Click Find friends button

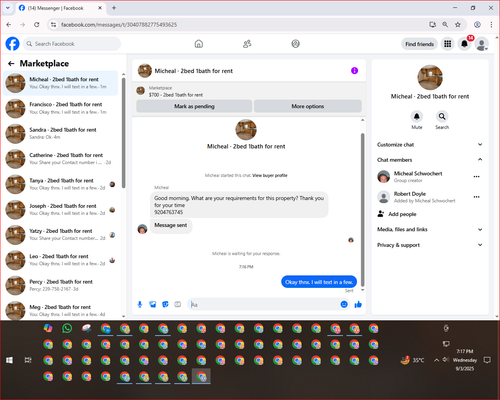pos(419,44)
